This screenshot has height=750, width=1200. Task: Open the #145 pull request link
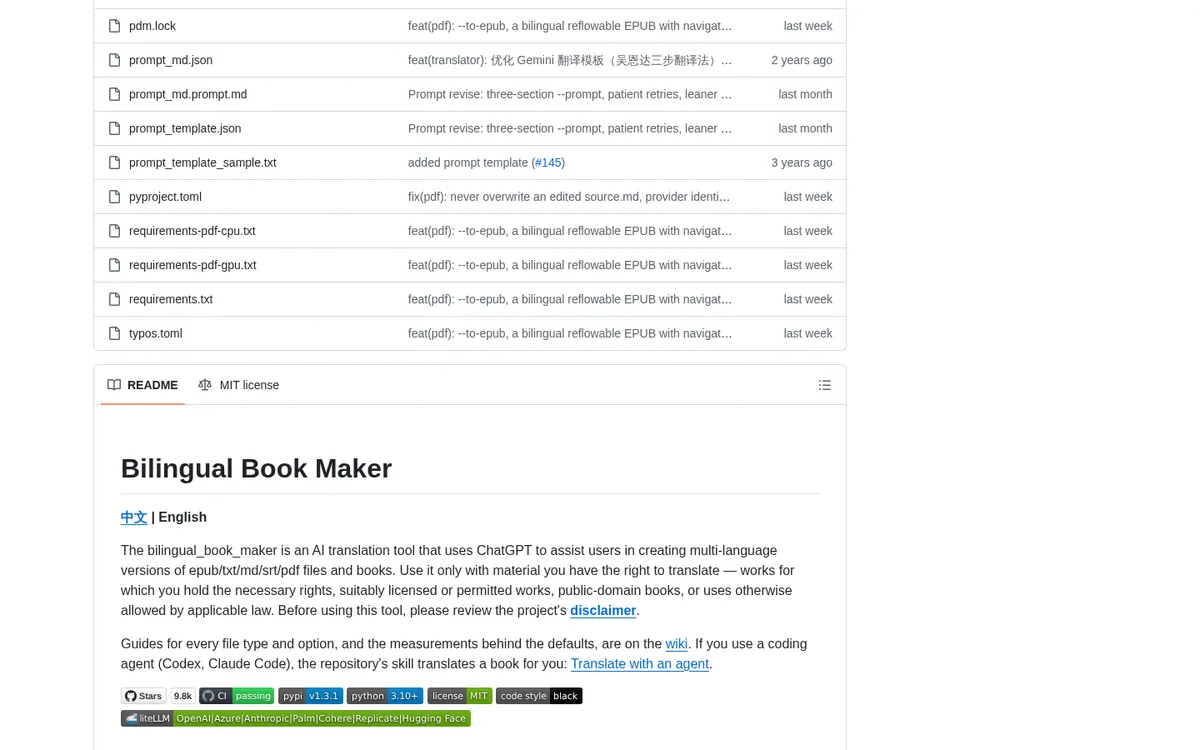[548, 162]
